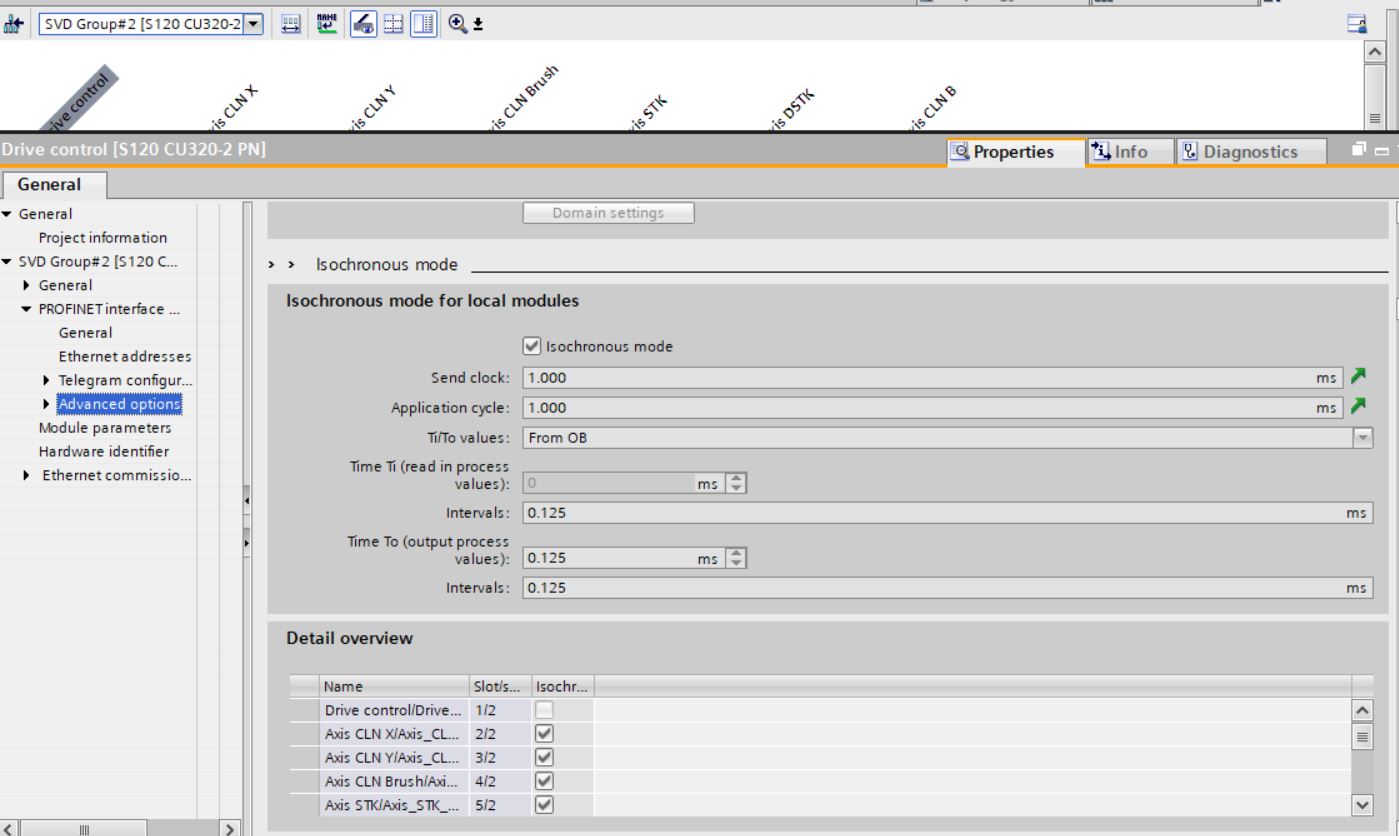Image resolution: width=1399 pixels, height=836 pixels.
Task: Click the Send clock input field
Action: pos(900,378)
